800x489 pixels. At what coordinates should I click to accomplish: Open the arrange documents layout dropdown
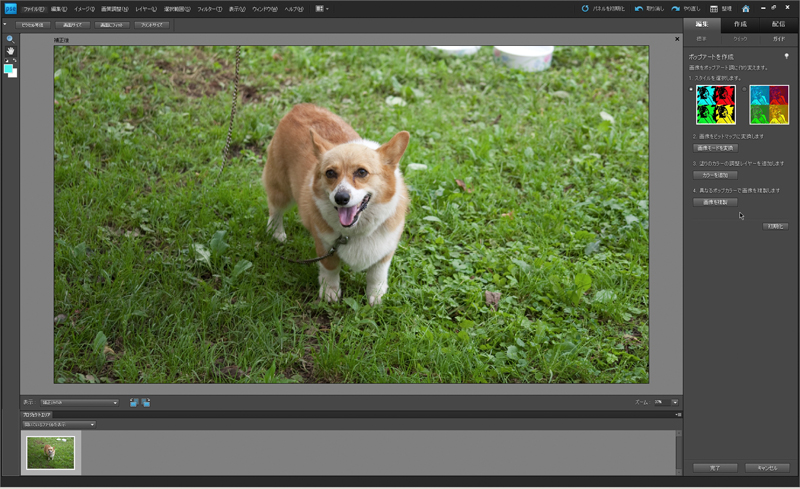321,9
